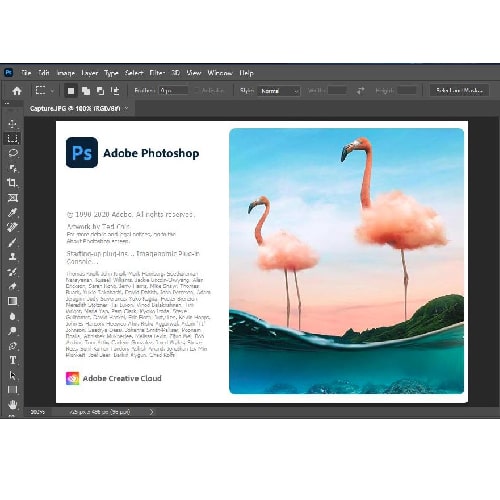Open the Filter menu
This screenshot has height=500, width=500.
(x=157, y=73)
